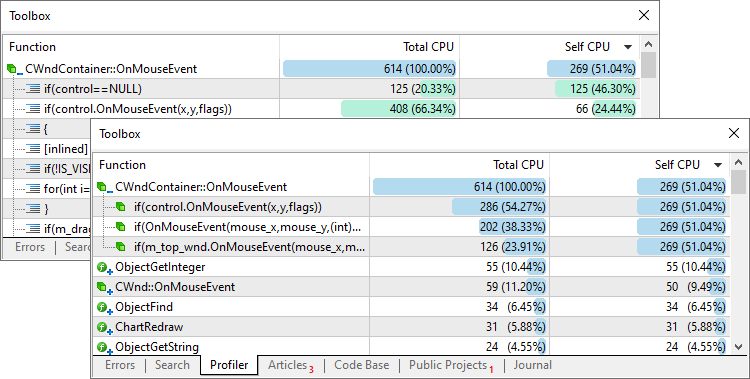
Task: Click line icon of the '}' row
Action: pyautogui.click(x=33, y=209)
